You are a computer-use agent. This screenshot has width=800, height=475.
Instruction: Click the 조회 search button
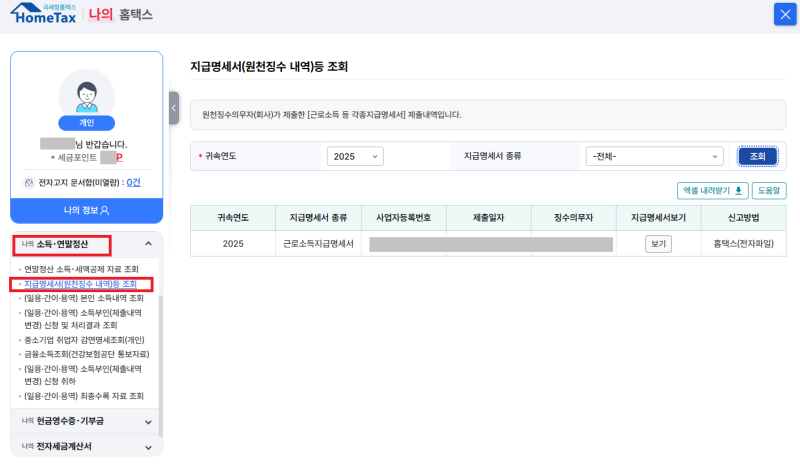point(758,157)
